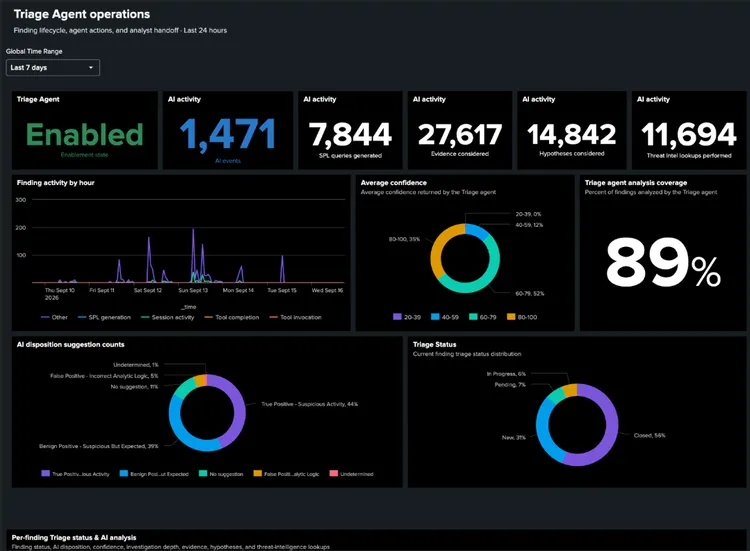
Task: Click the False Positive legend swatch
Action: pos(257,474)
